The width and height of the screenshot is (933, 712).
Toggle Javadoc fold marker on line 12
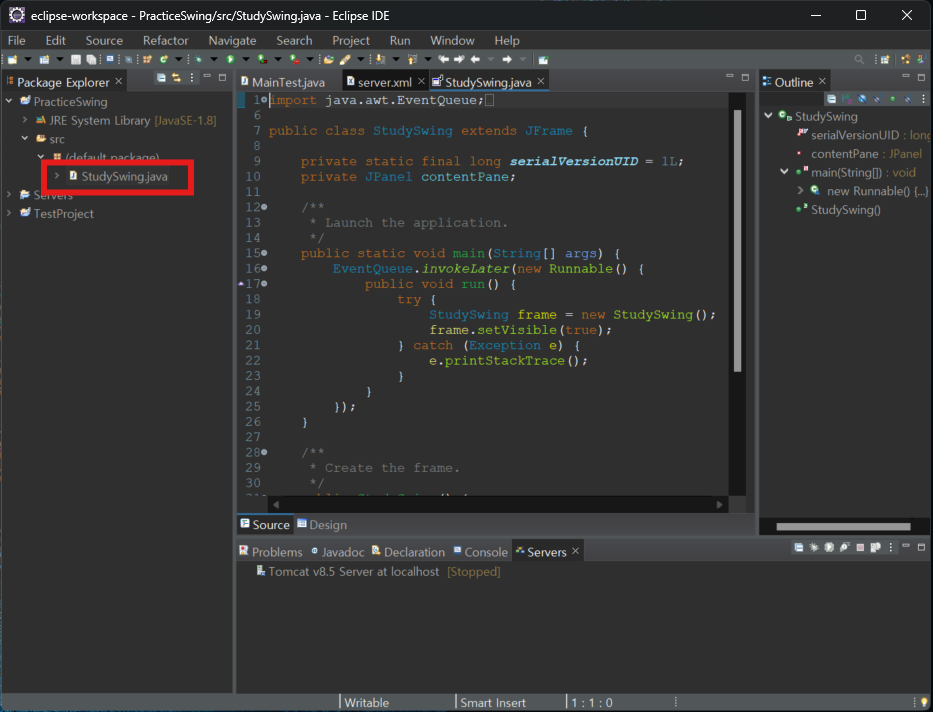(264, 207)
